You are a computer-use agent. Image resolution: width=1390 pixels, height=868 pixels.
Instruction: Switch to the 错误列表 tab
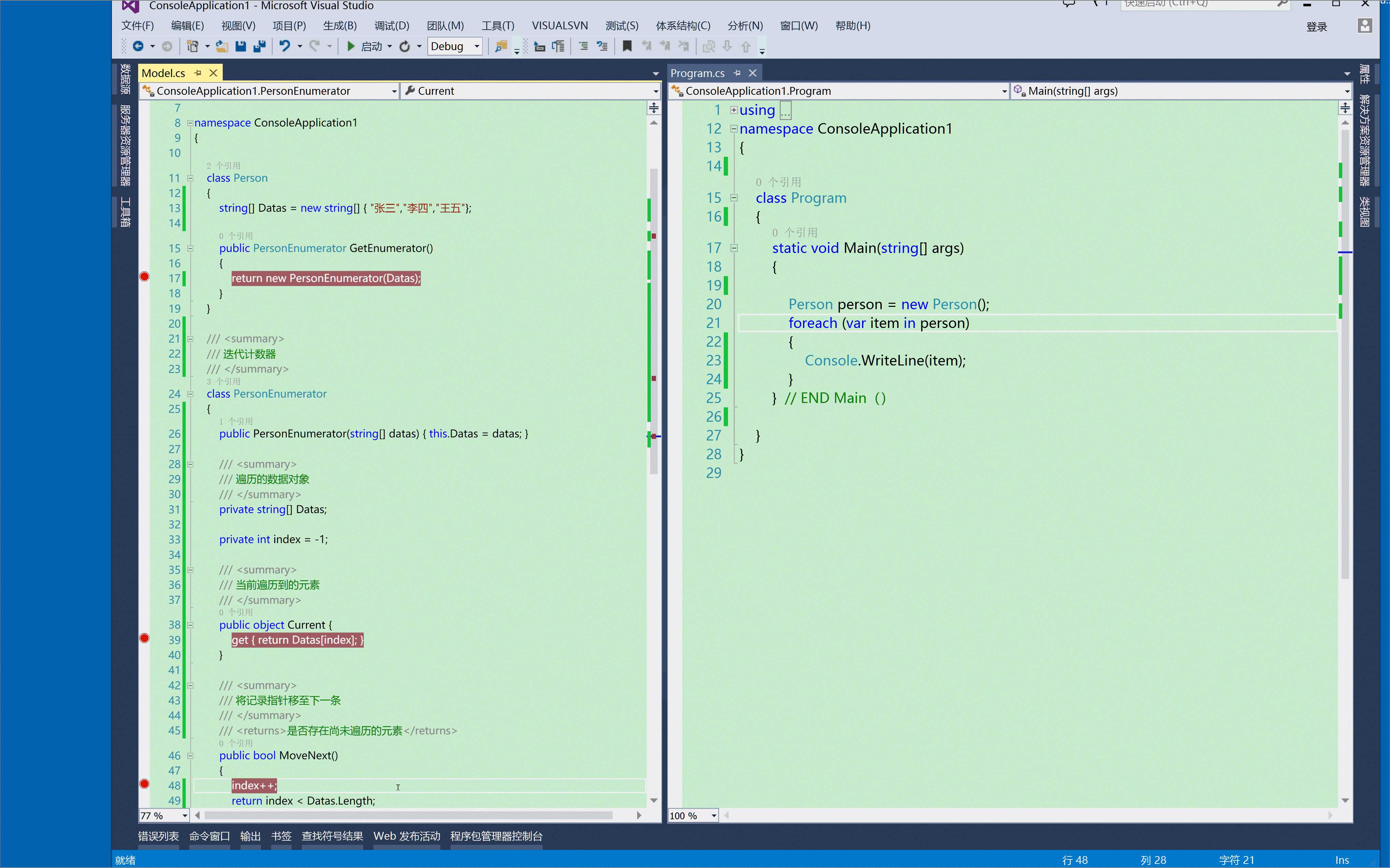[x=159, y=836]
